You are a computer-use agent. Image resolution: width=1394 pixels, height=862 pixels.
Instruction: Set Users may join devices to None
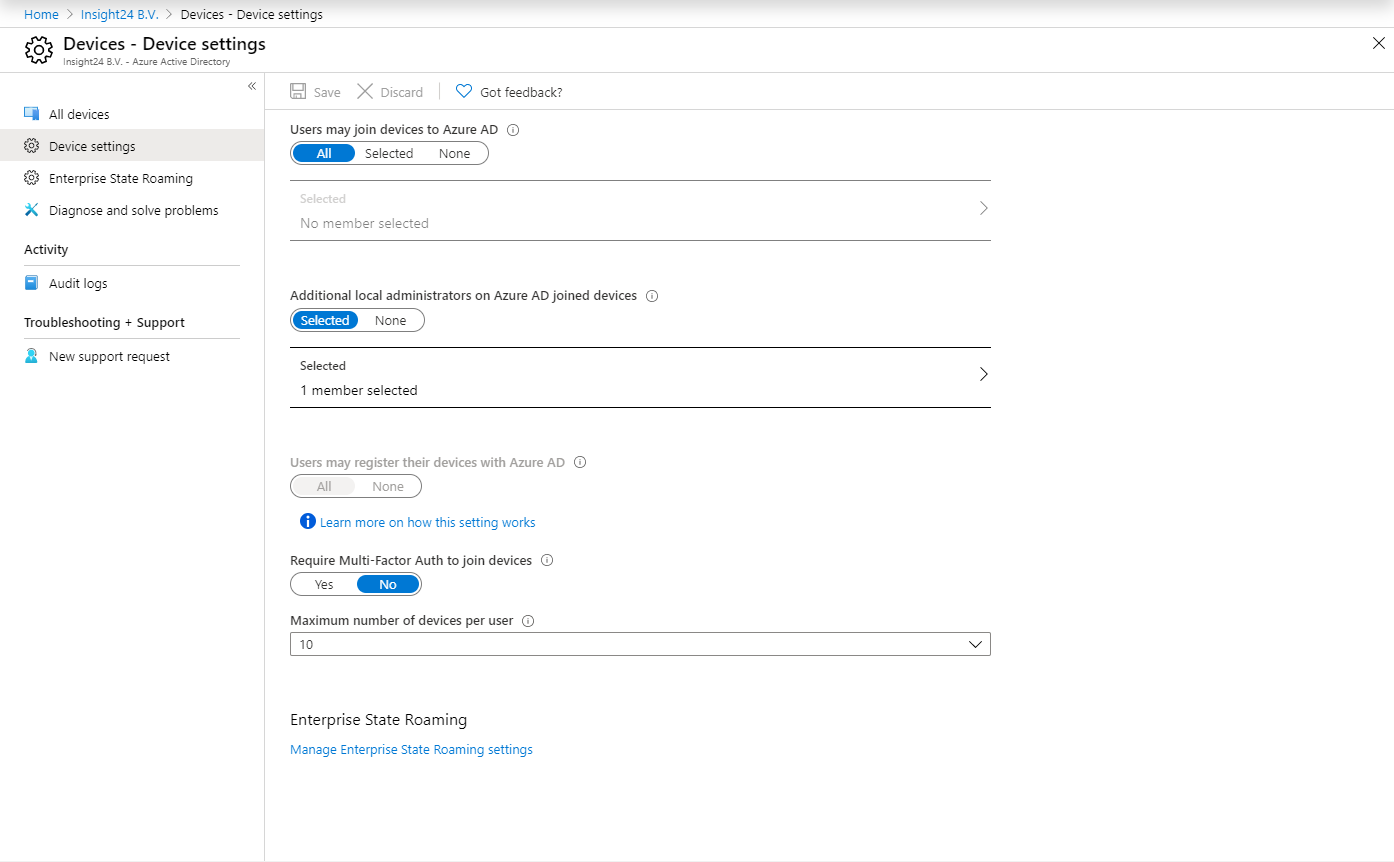click(454, 153)
